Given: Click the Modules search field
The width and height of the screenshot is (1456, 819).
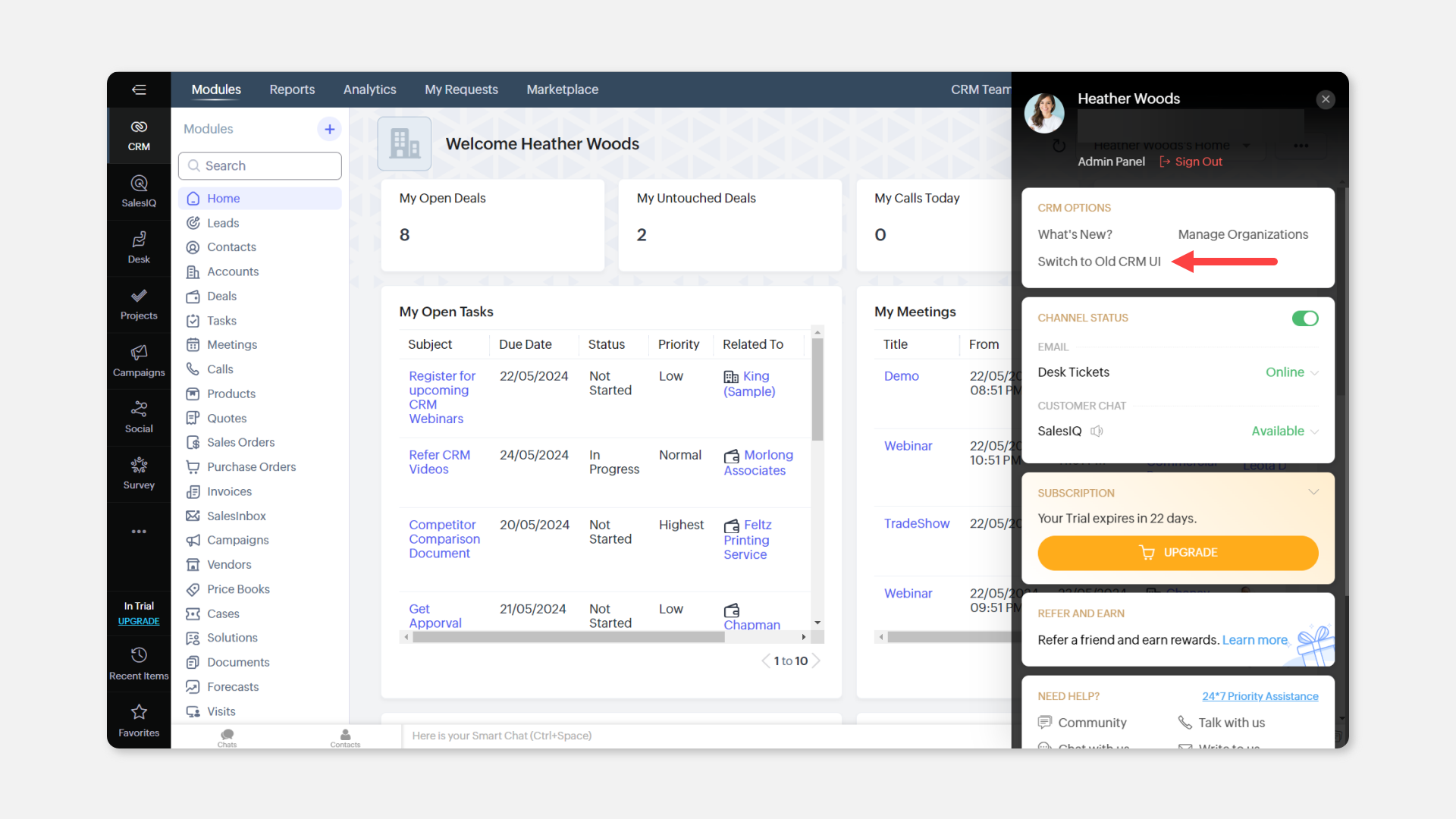Looking at the screenshot, I should 260,166.
